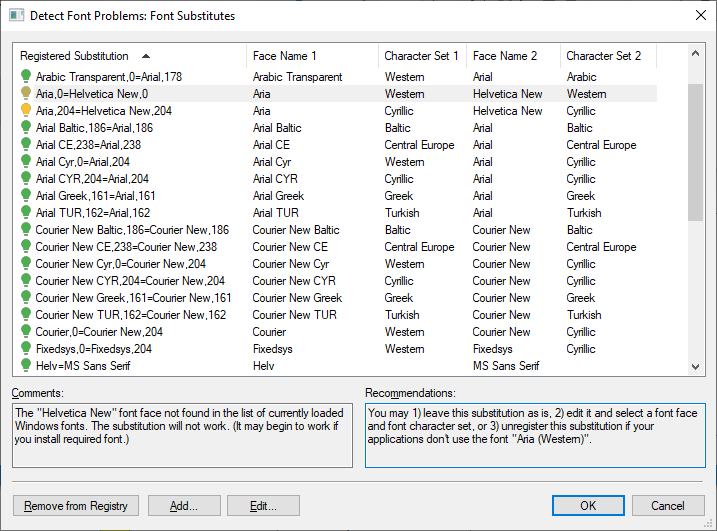Click the Face Name 1 column header
Viewport: 717px width, 531px height.
(312, 56)
